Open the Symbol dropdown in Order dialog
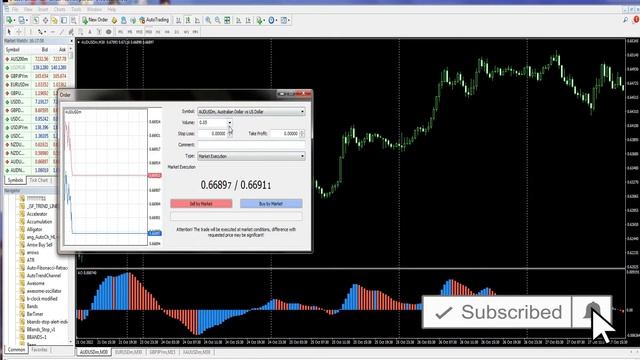 (x=251, y=111)
